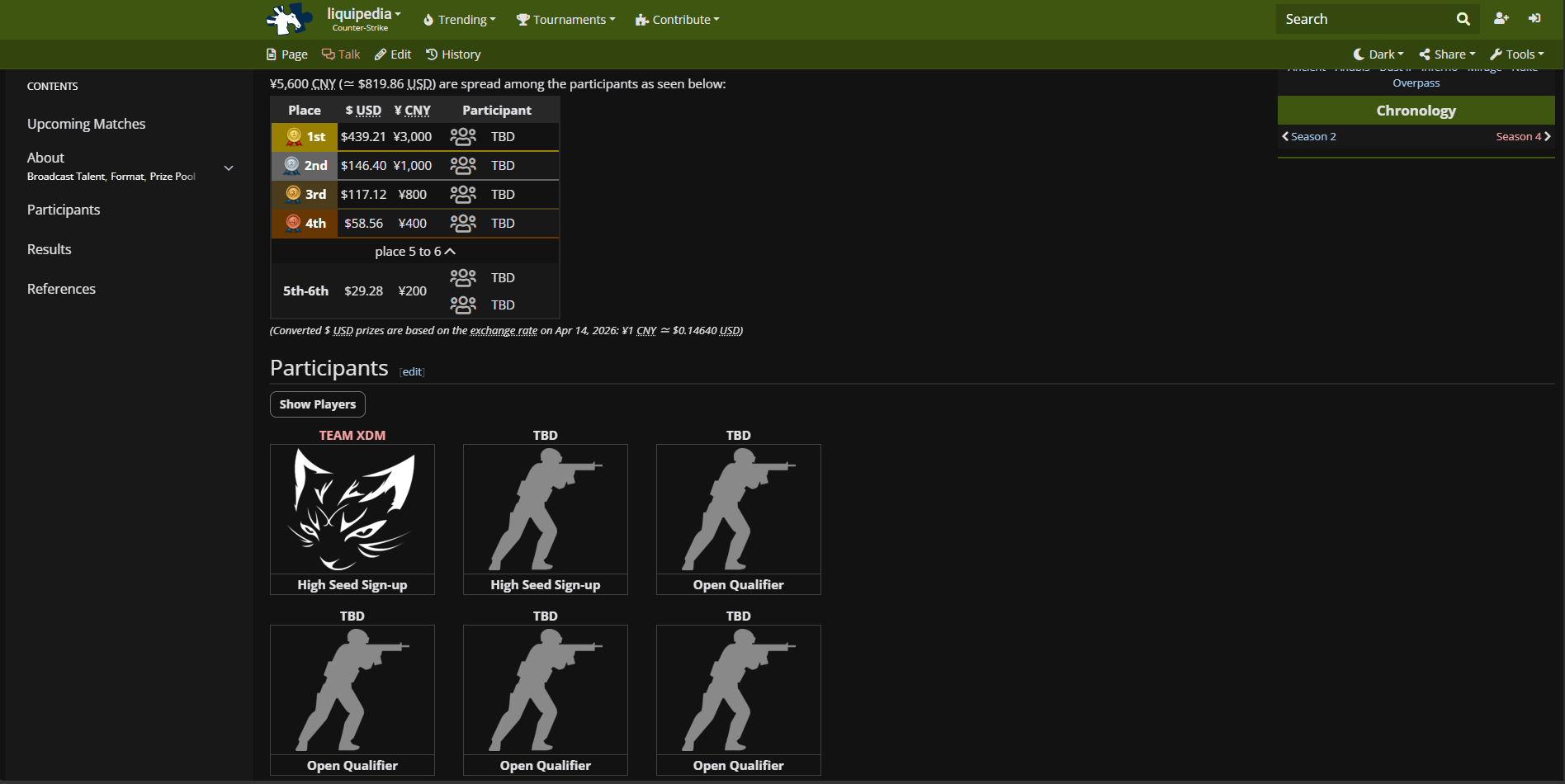Collapse the place 5 to 6 rows
This screenshot has height=784, width=1565.
pos(415,252)
